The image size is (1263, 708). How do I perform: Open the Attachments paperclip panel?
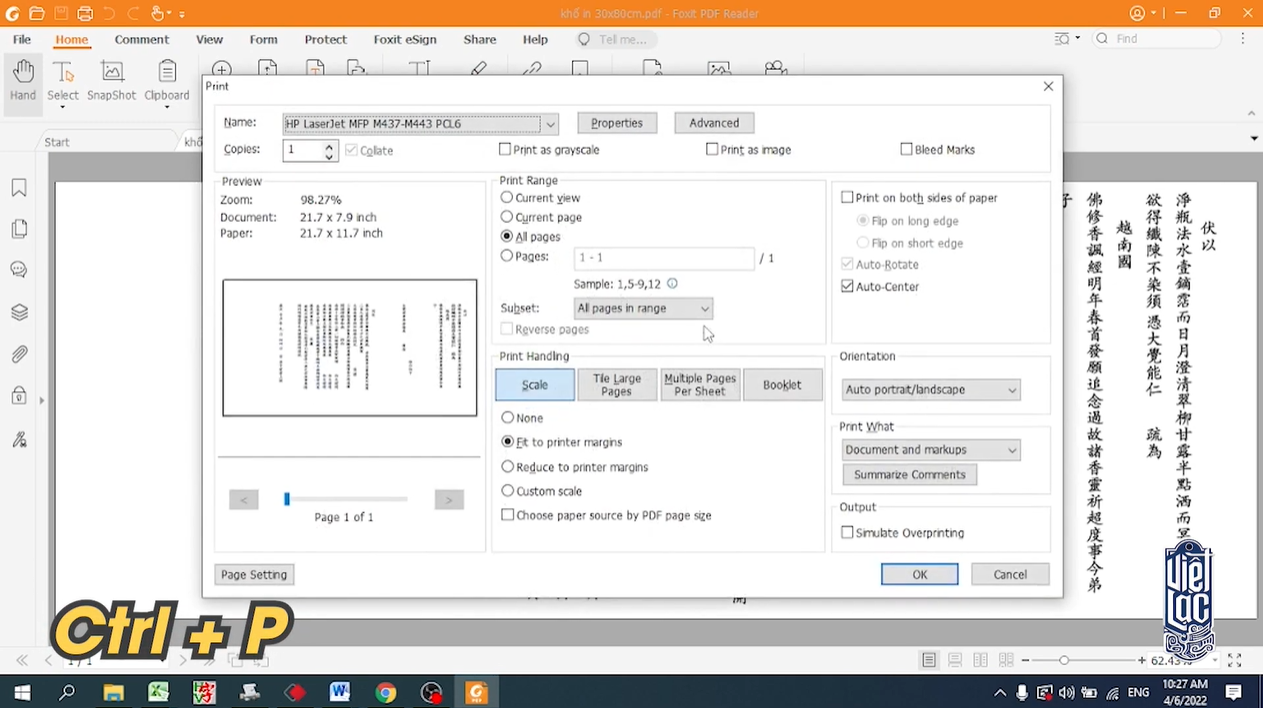(19, 354)
